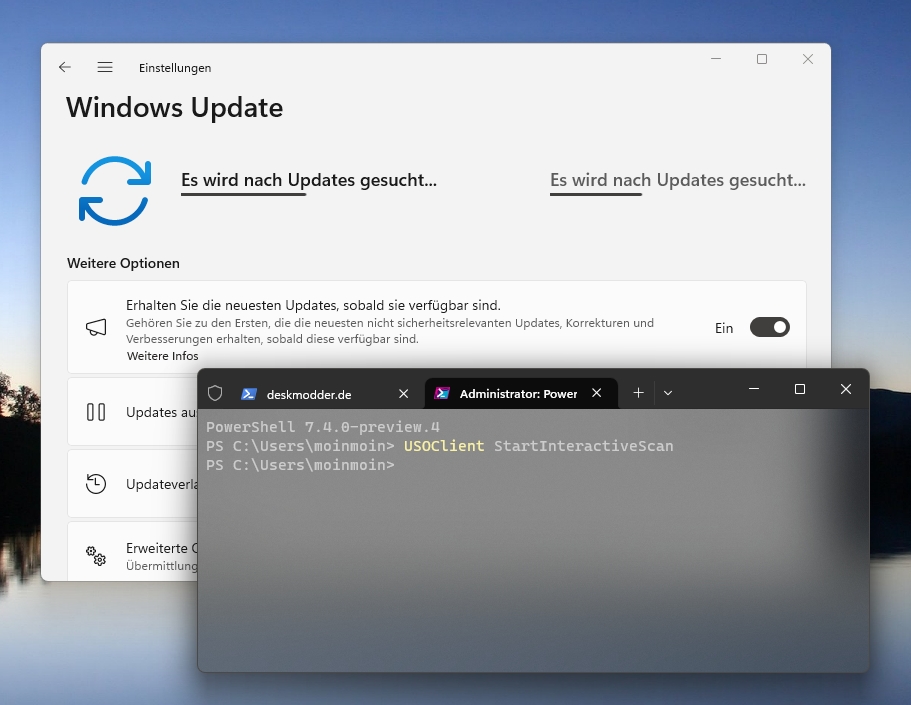Close the Administrator: Power tab
Viewport: 911px width, 705px height.
pos(597,393)
